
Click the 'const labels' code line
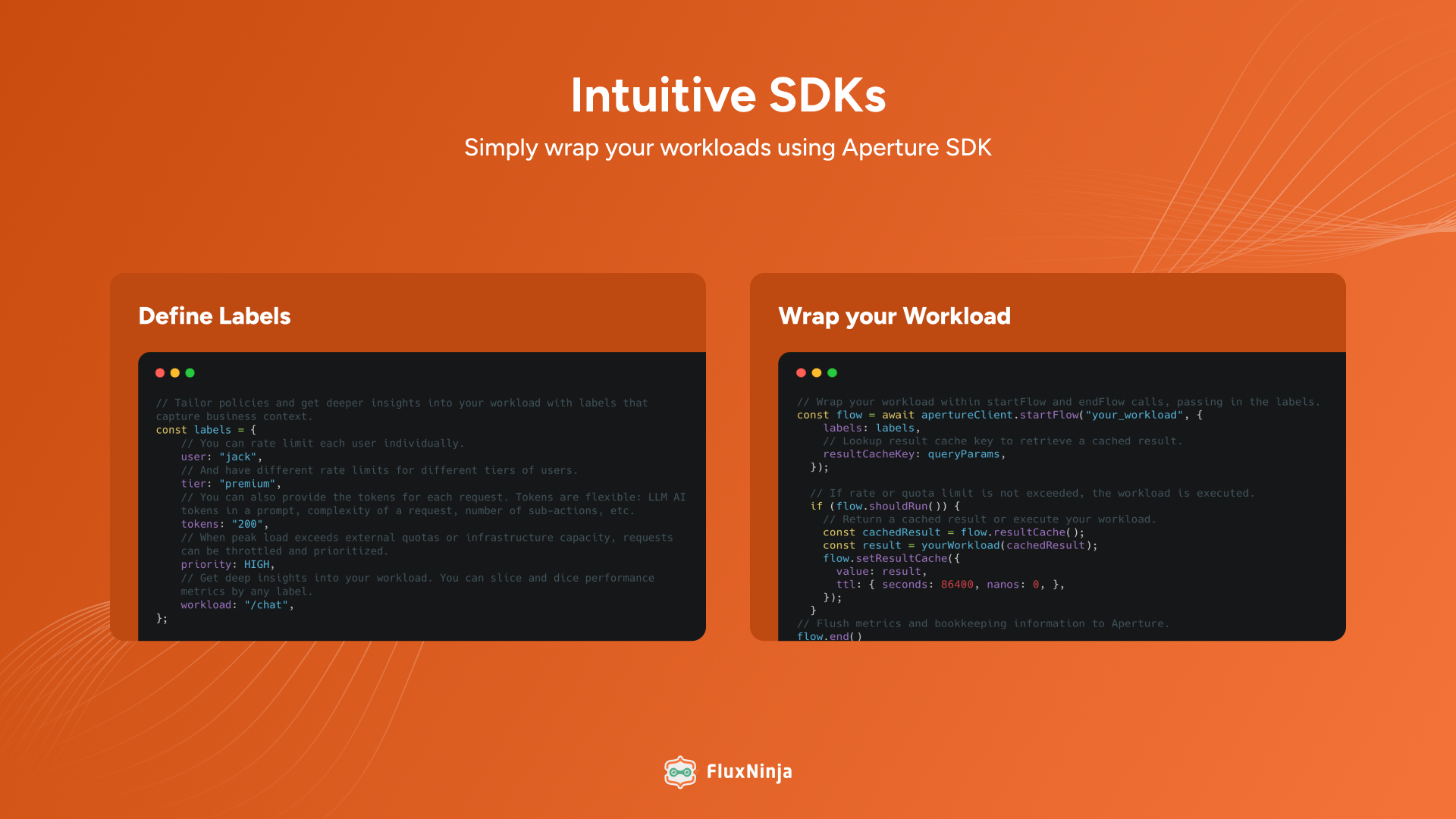pyautogui.click(x=206, y=430)
